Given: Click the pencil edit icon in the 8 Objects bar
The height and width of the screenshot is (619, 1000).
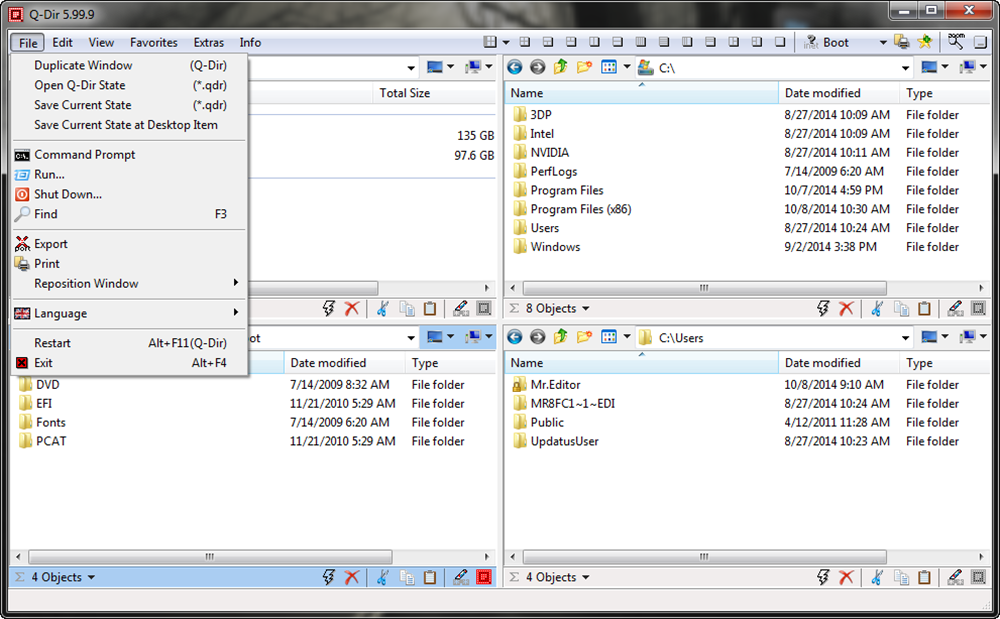Looking at the screenshot, I should 955,309.
